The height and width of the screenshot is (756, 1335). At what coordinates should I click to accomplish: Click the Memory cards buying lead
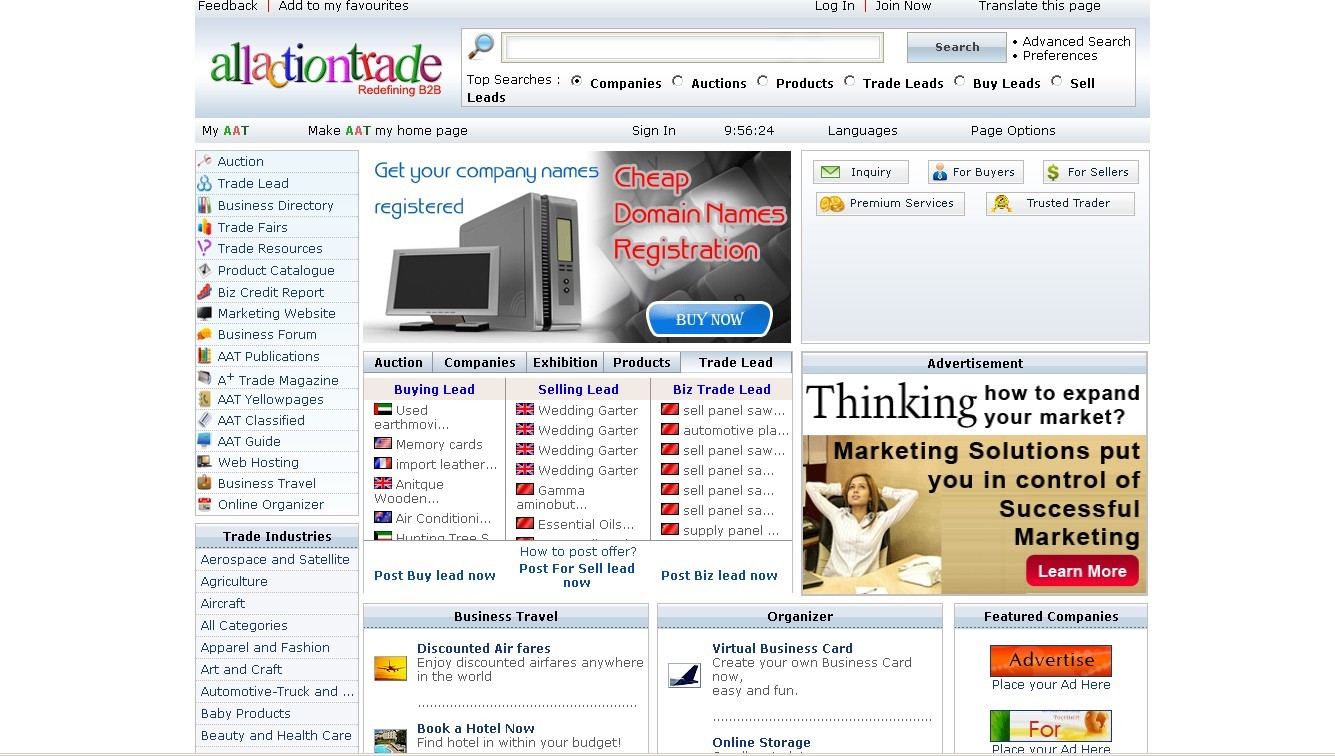pyautogui.click(x=439, y=444)
